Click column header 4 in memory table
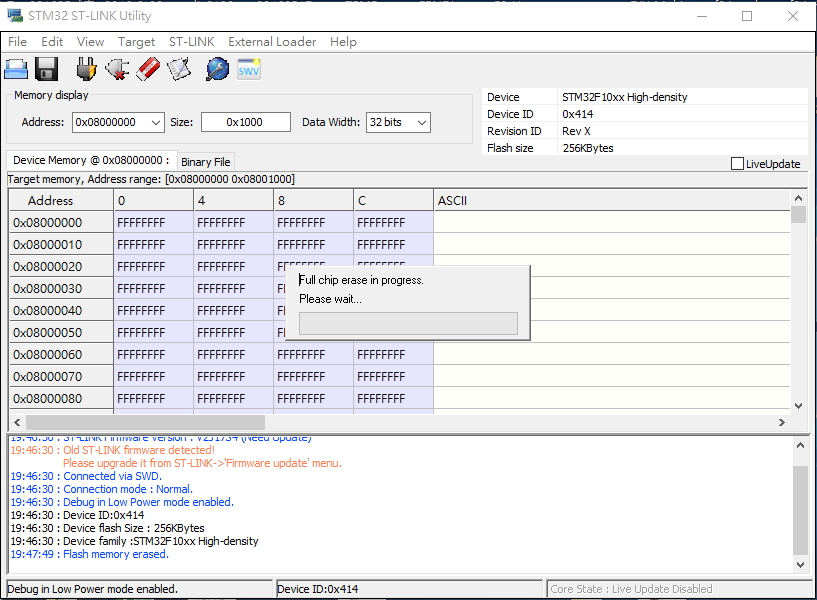Image resolution: width=817 pixels, height=600 pixels. [233, 201]
